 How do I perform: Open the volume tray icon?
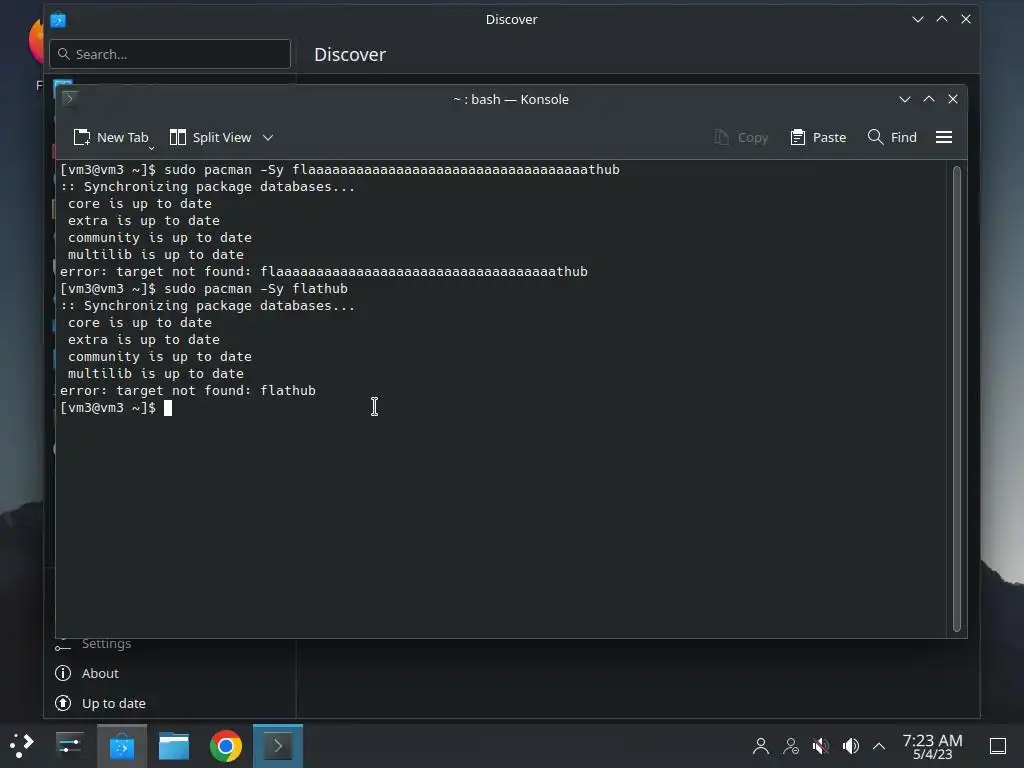851,746
